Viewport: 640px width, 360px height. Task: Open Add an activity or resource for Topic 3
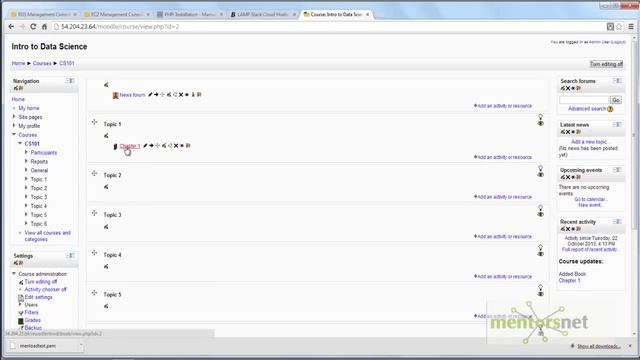tap(502, 236)
